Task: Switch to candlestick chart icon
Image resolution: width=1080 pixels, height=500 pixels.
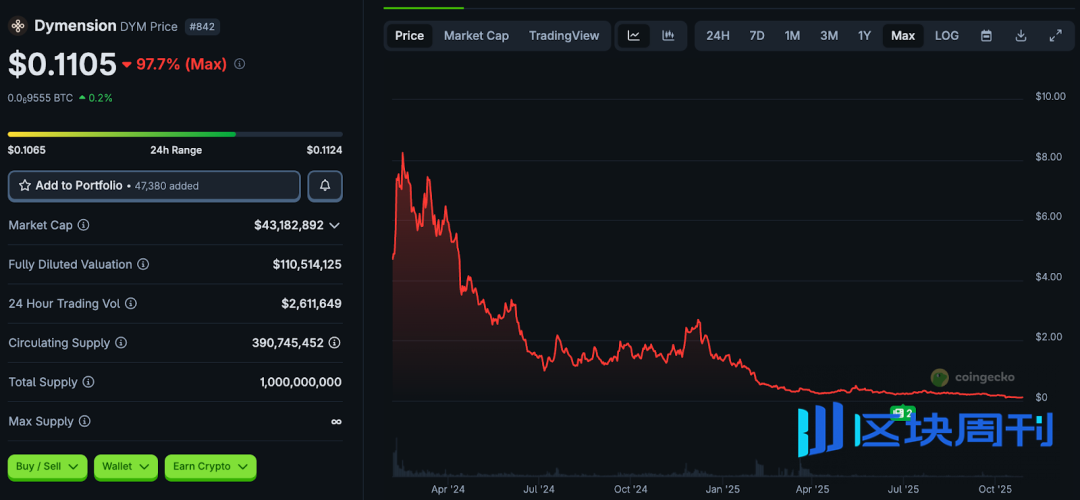Action: [x=668, y=36]
